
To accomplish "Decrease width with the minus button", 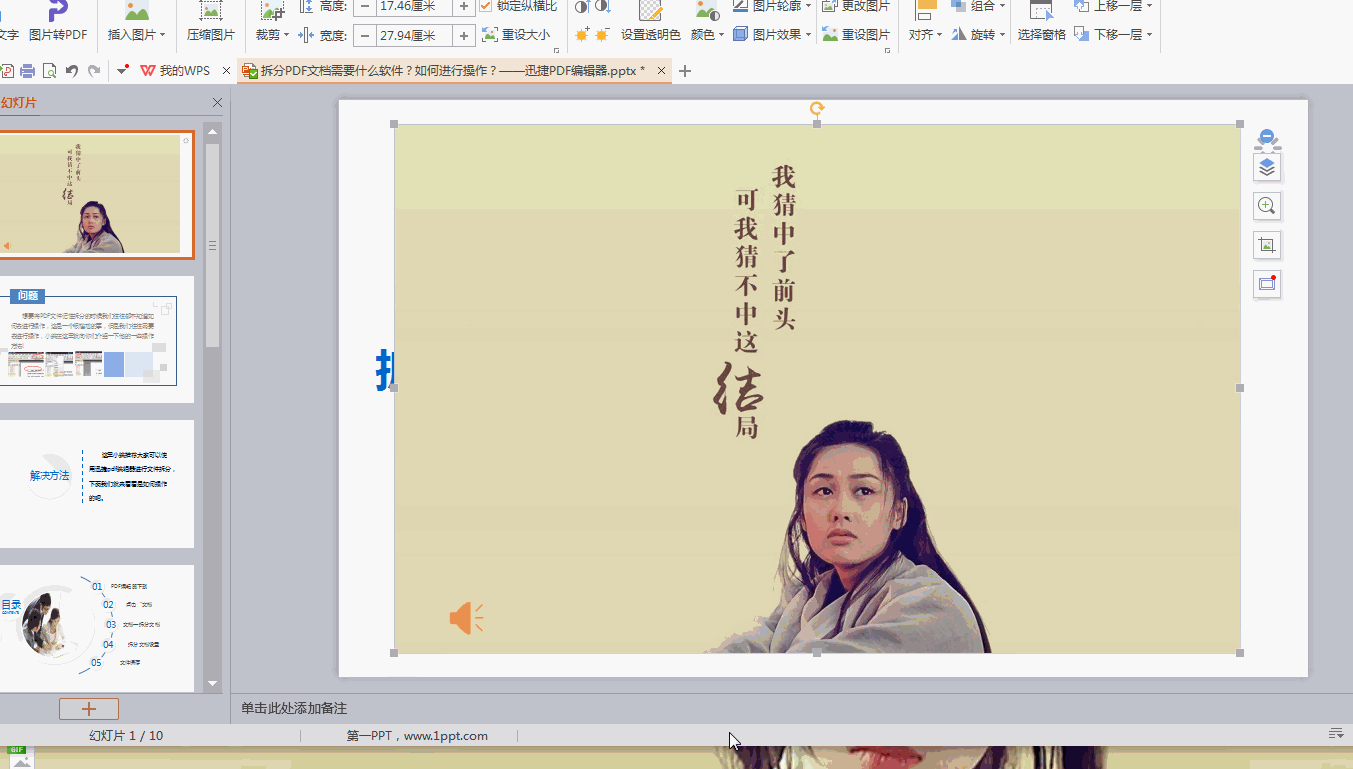I will (x=364, y=35).
